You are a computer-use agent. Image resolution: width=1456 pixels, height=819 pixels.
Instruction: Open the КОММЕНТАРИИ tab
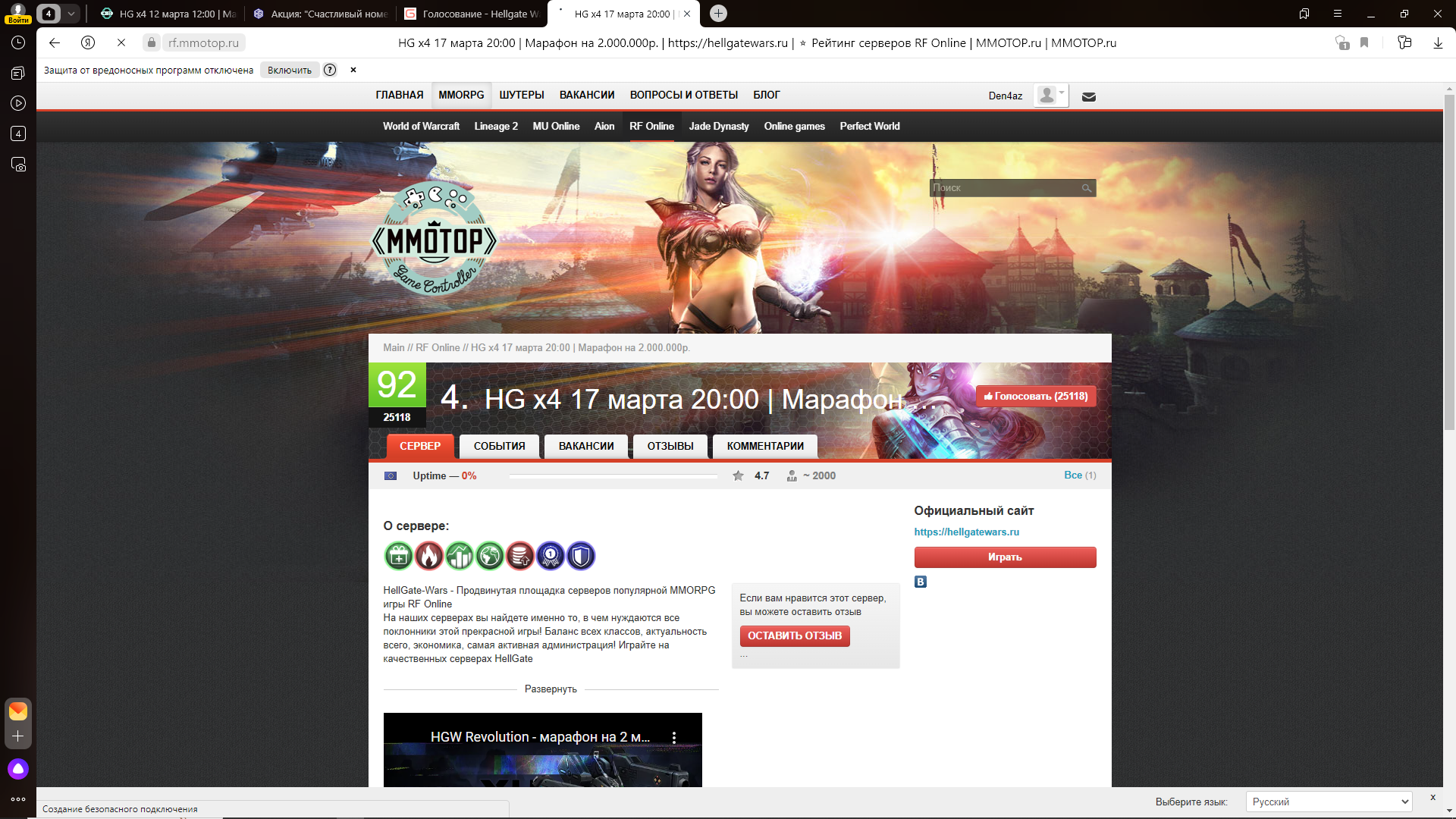pyautogui.click(x=765, y=447)
